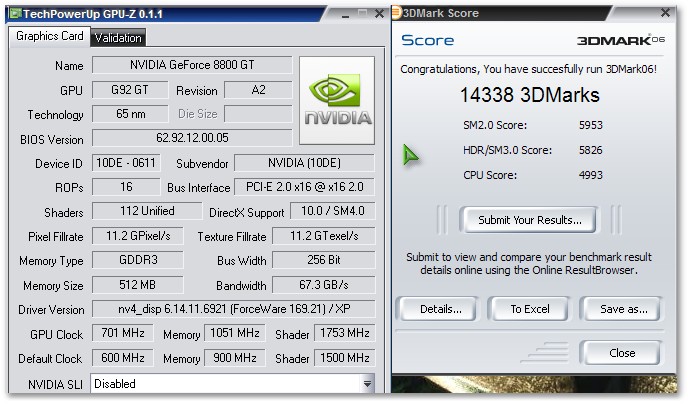
Task: Click the NVIDIA SLI label
Action: 55,385
